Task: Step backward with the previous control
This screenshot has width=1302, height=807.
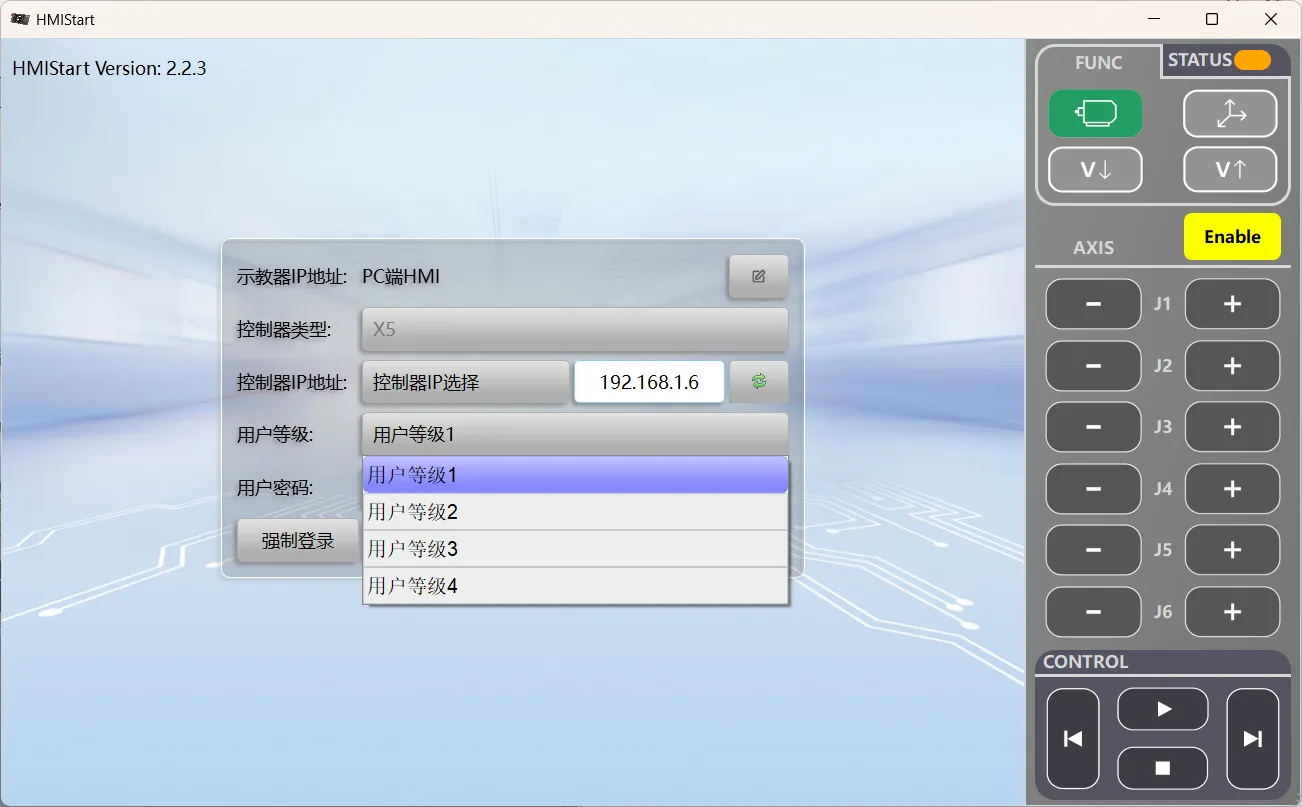Action: pos(1073,739)
